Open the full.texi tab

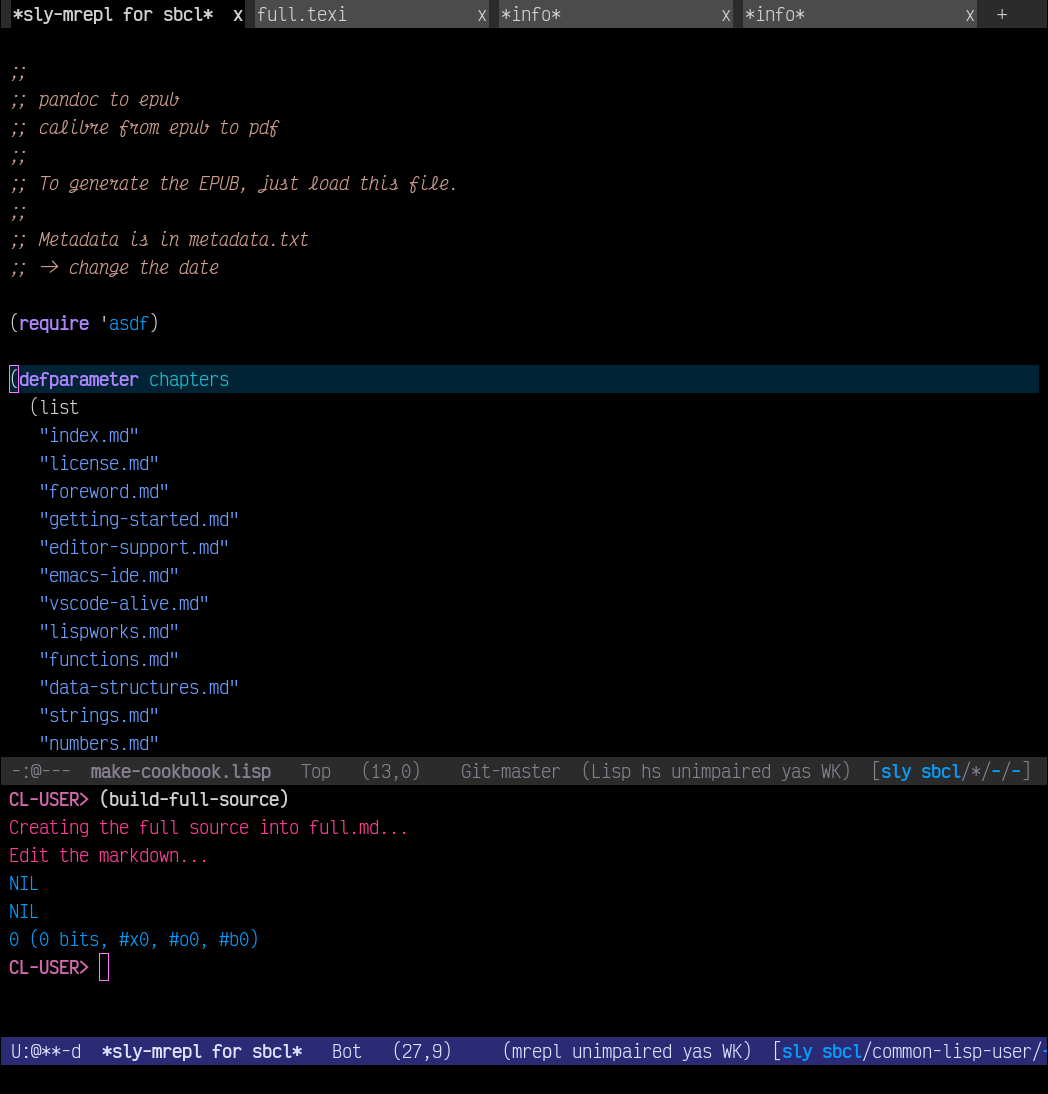tap(301, 15)
